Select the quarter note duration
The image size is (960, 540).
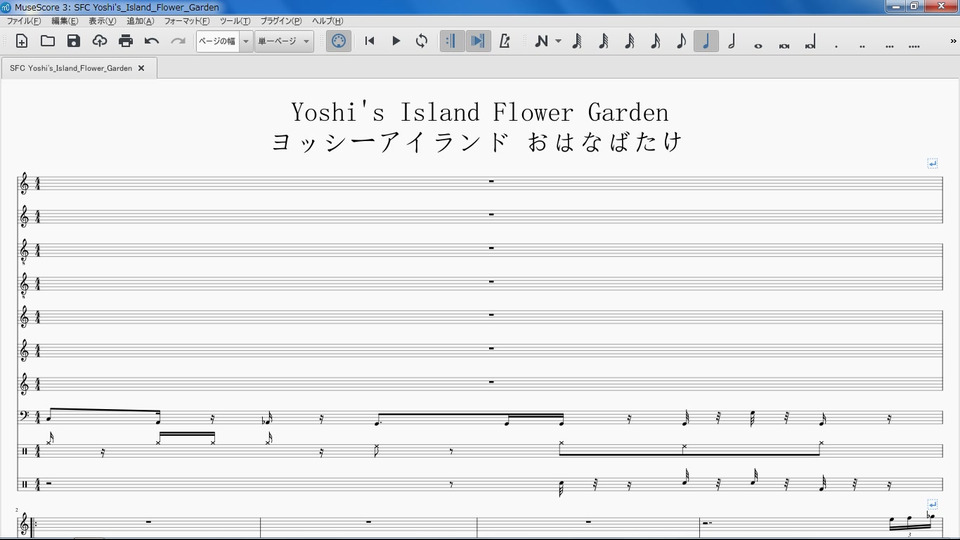click(706, 41)
